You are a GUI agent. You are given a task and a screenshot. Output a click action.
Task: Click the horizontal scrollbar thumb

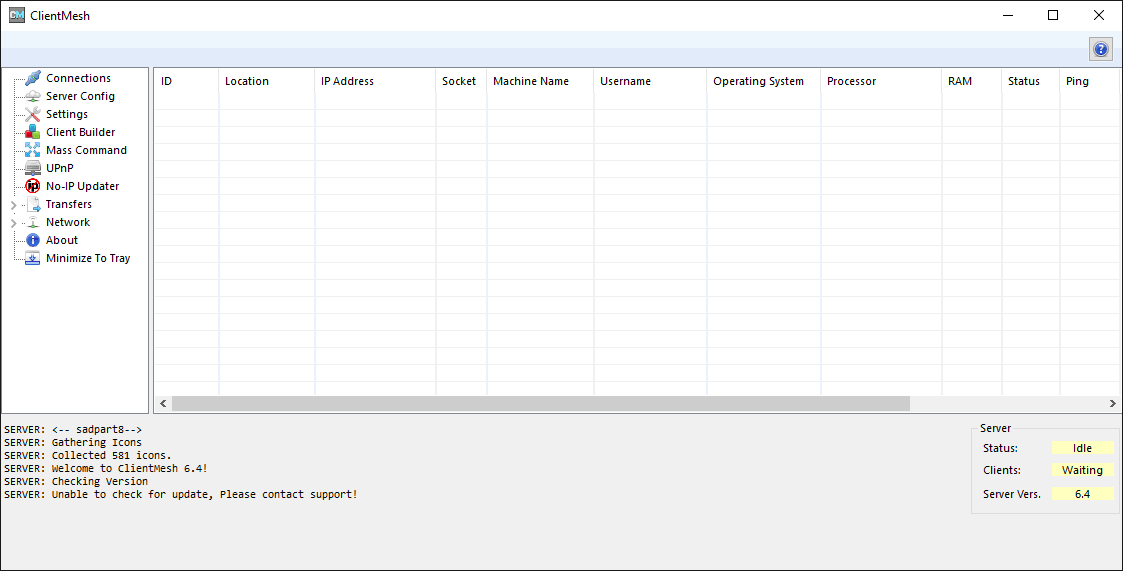tap(540, 403)
